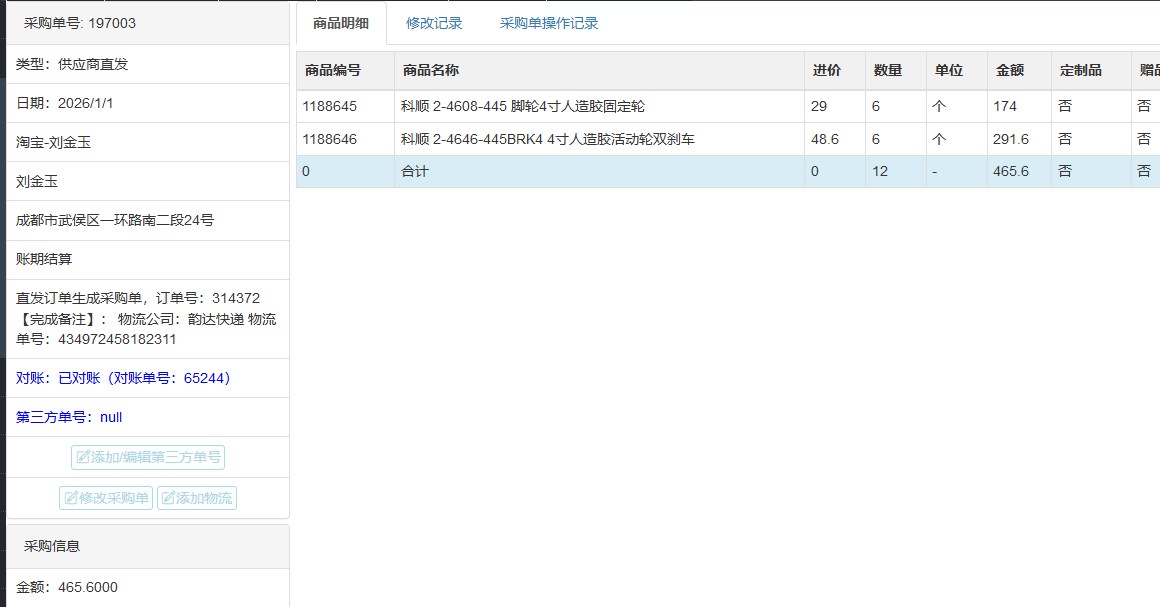Select the 商品明细 tab

[341, 23]
